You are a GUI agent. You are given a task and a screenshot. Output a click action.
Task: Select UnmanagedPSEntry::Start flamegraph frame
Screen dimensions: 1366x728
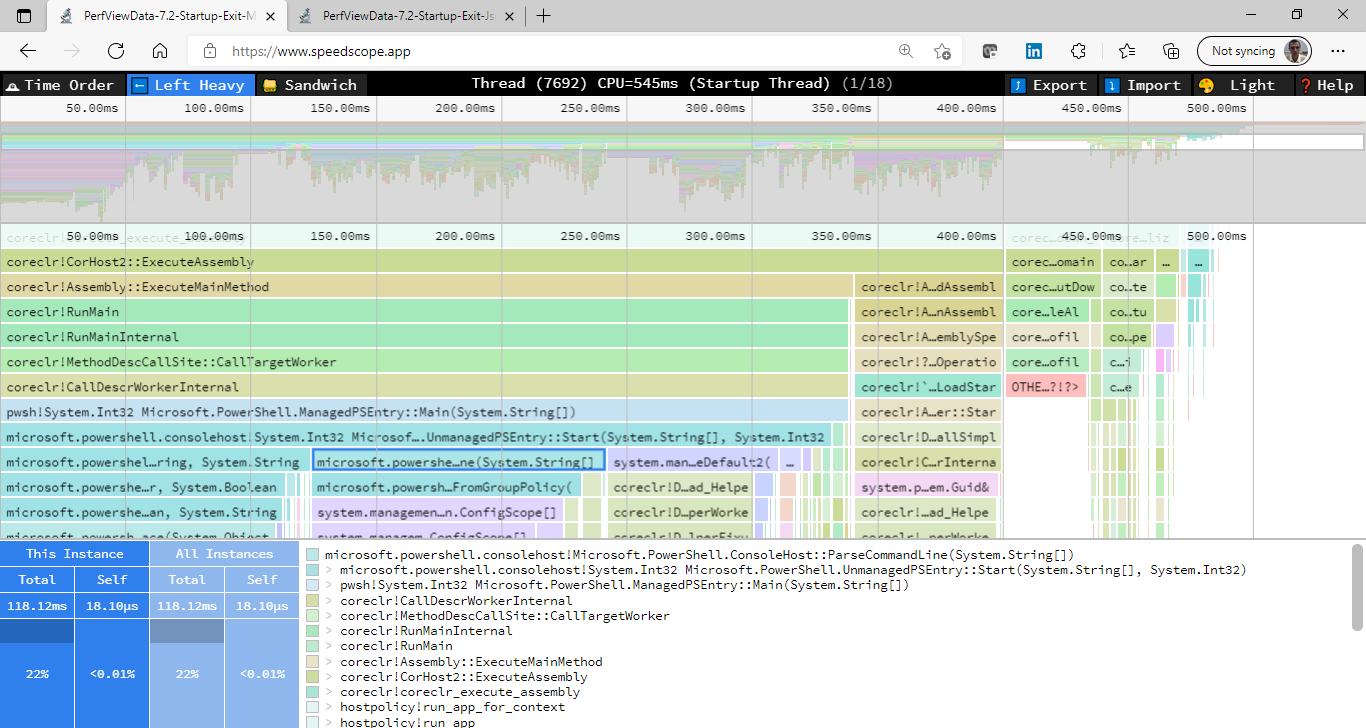pyautogui.click(x=415, y=437)
